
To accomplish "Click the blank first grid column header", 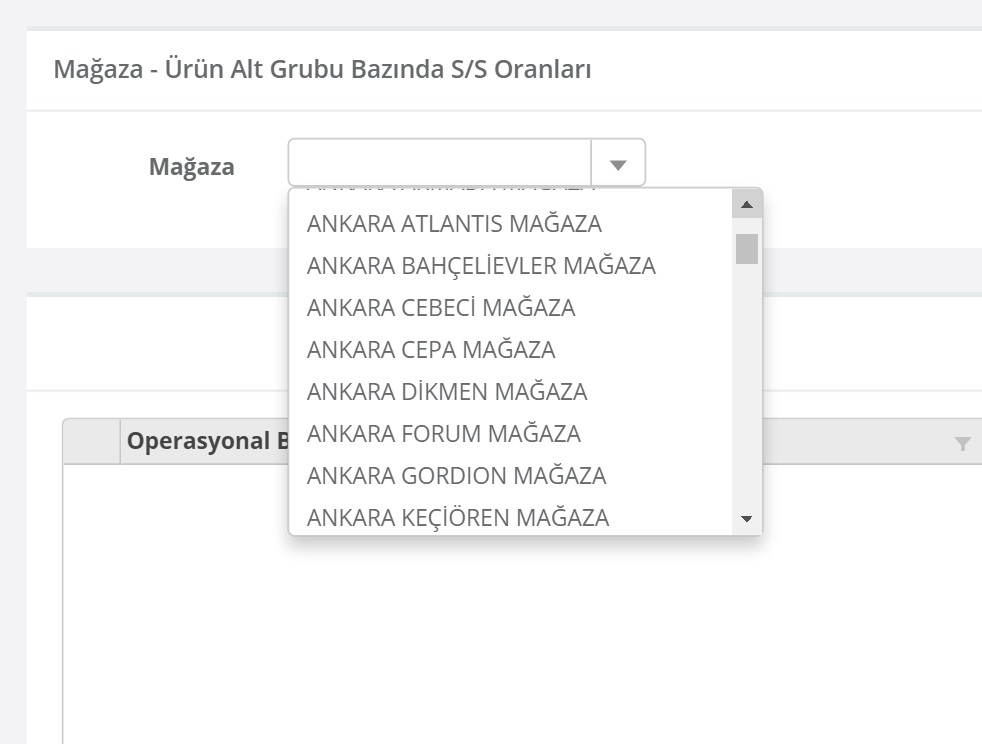I will 92,442.
